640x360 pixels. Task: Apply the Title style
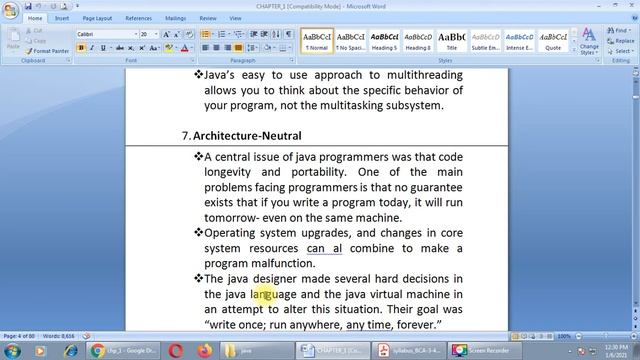451,40
